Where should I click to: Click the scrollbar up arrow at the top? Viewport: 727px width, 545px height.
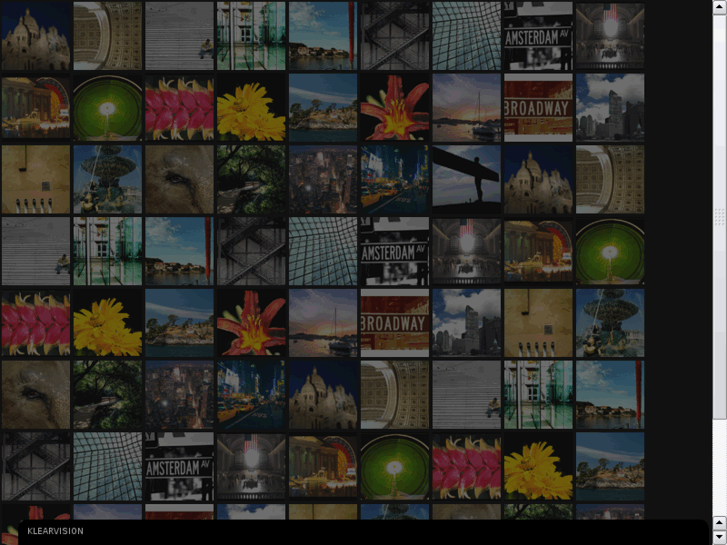tap(719, 7)
